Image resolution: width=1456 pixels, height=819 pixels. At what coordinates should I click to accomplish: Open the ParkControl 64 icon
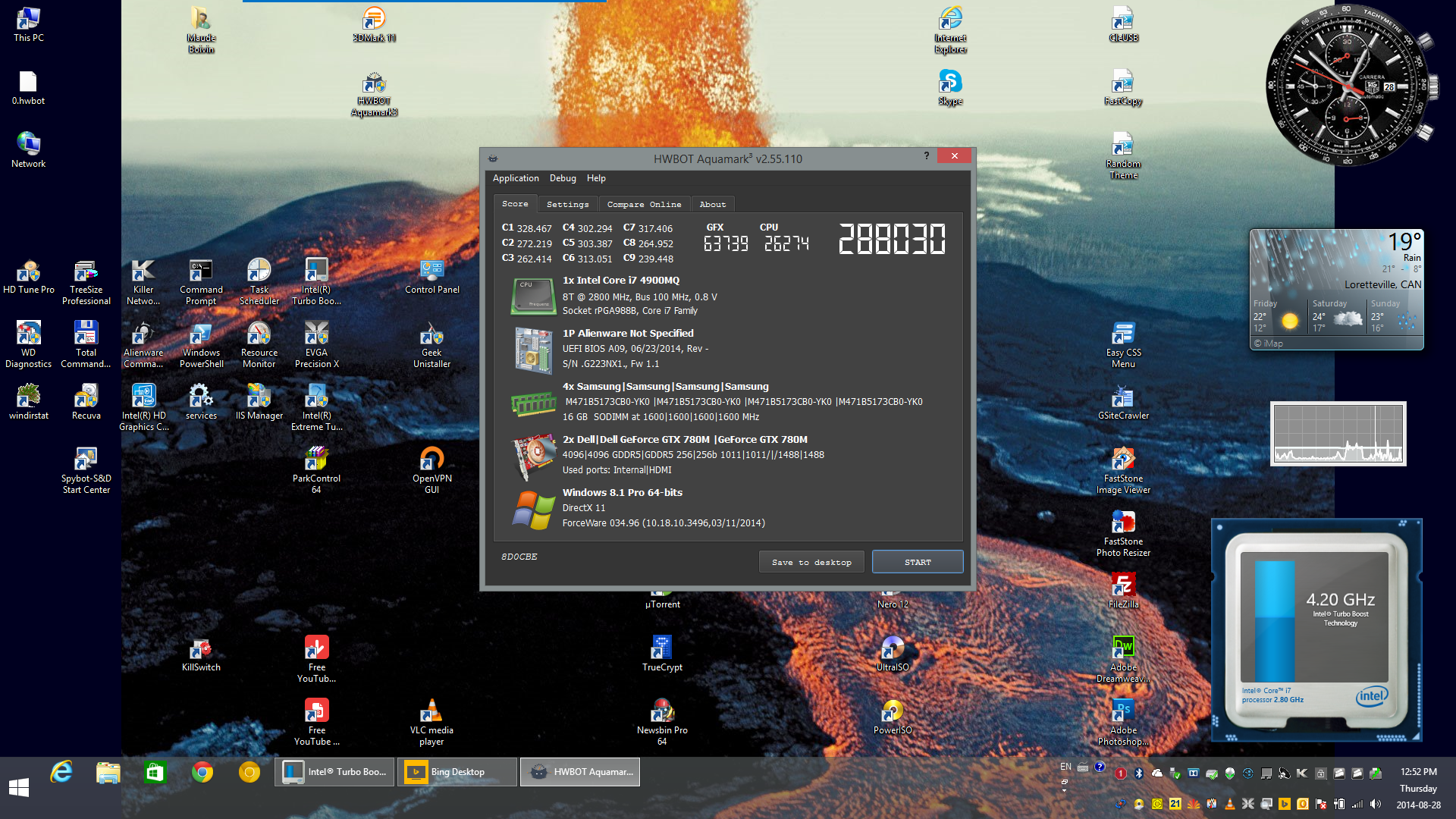[316, 471]
